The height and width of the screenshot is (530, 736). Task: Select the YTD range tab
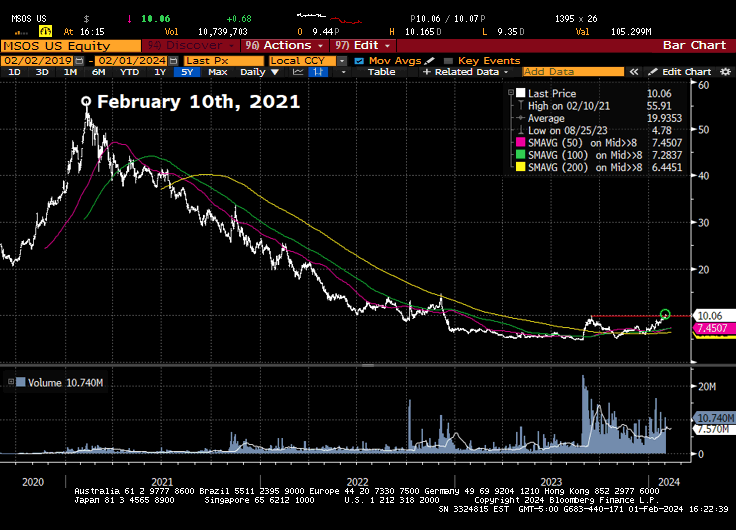click(x=129, y=72)
